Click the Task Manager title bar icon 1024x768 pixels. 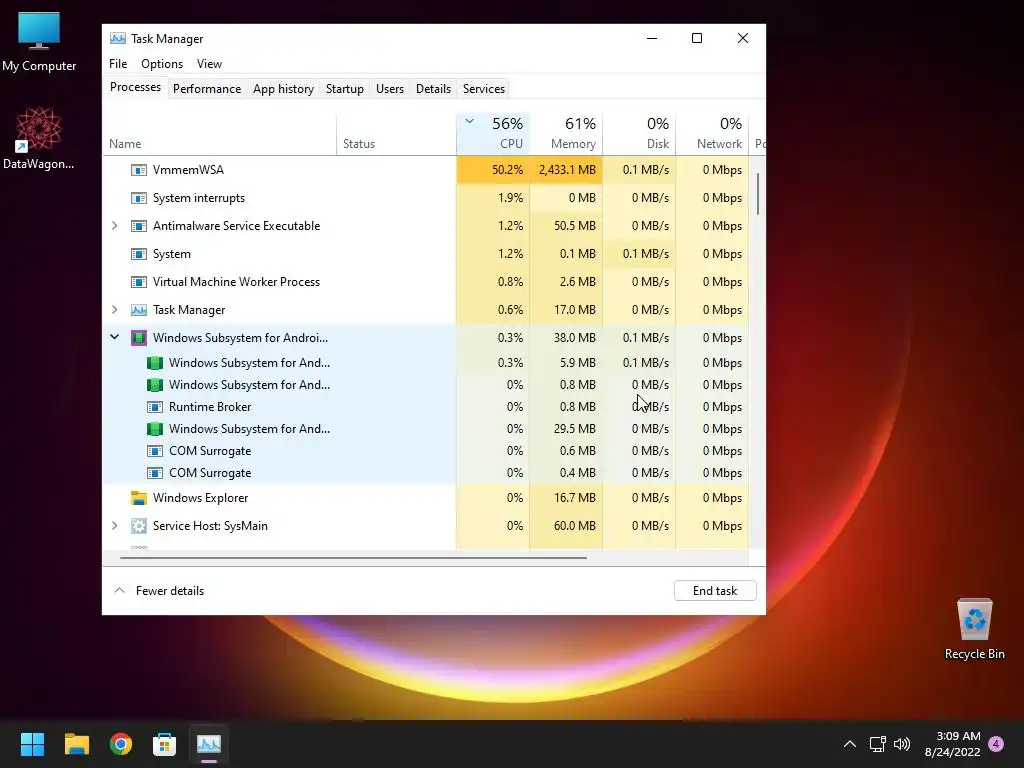118,39
